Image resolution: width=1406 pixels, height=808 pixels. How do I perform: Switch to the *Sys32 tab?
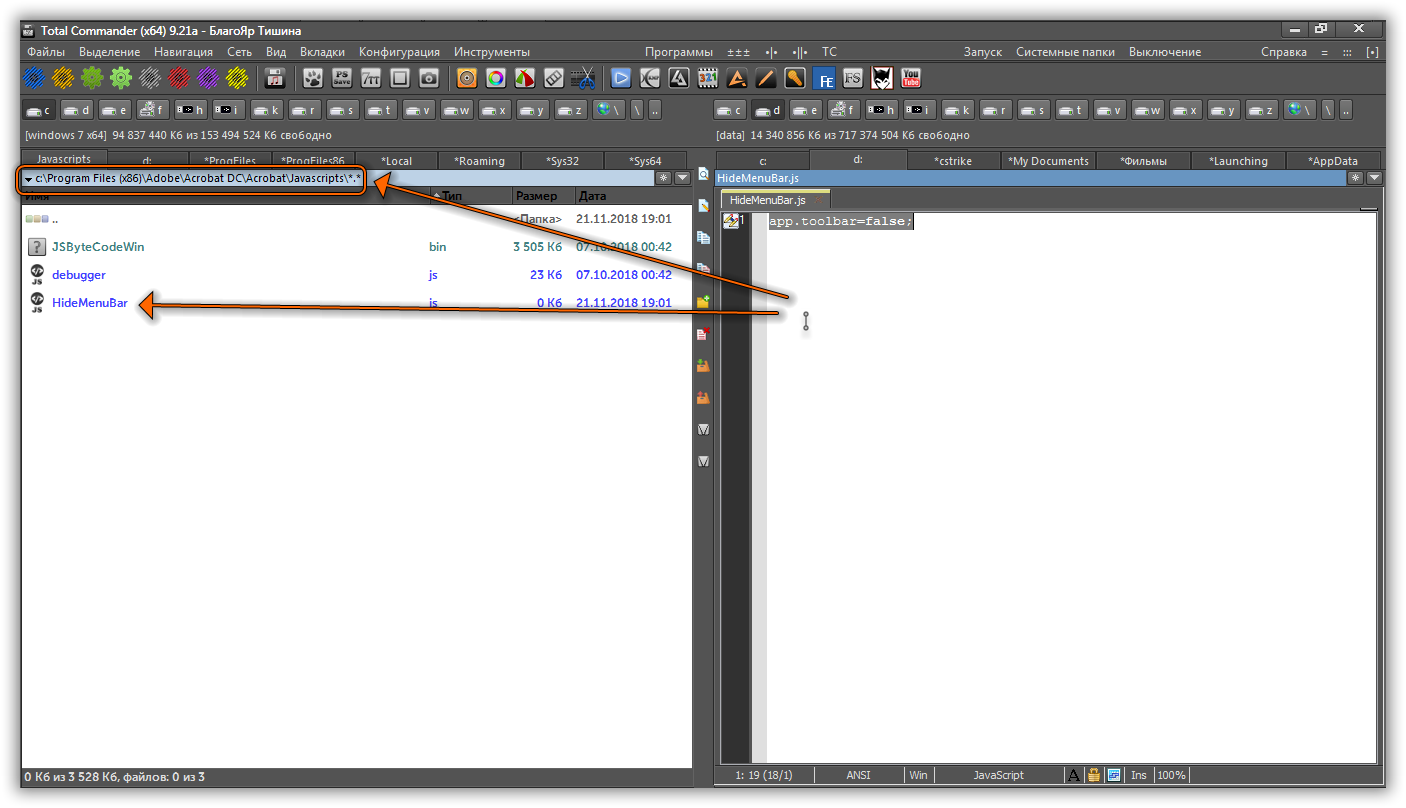[563, 160]
